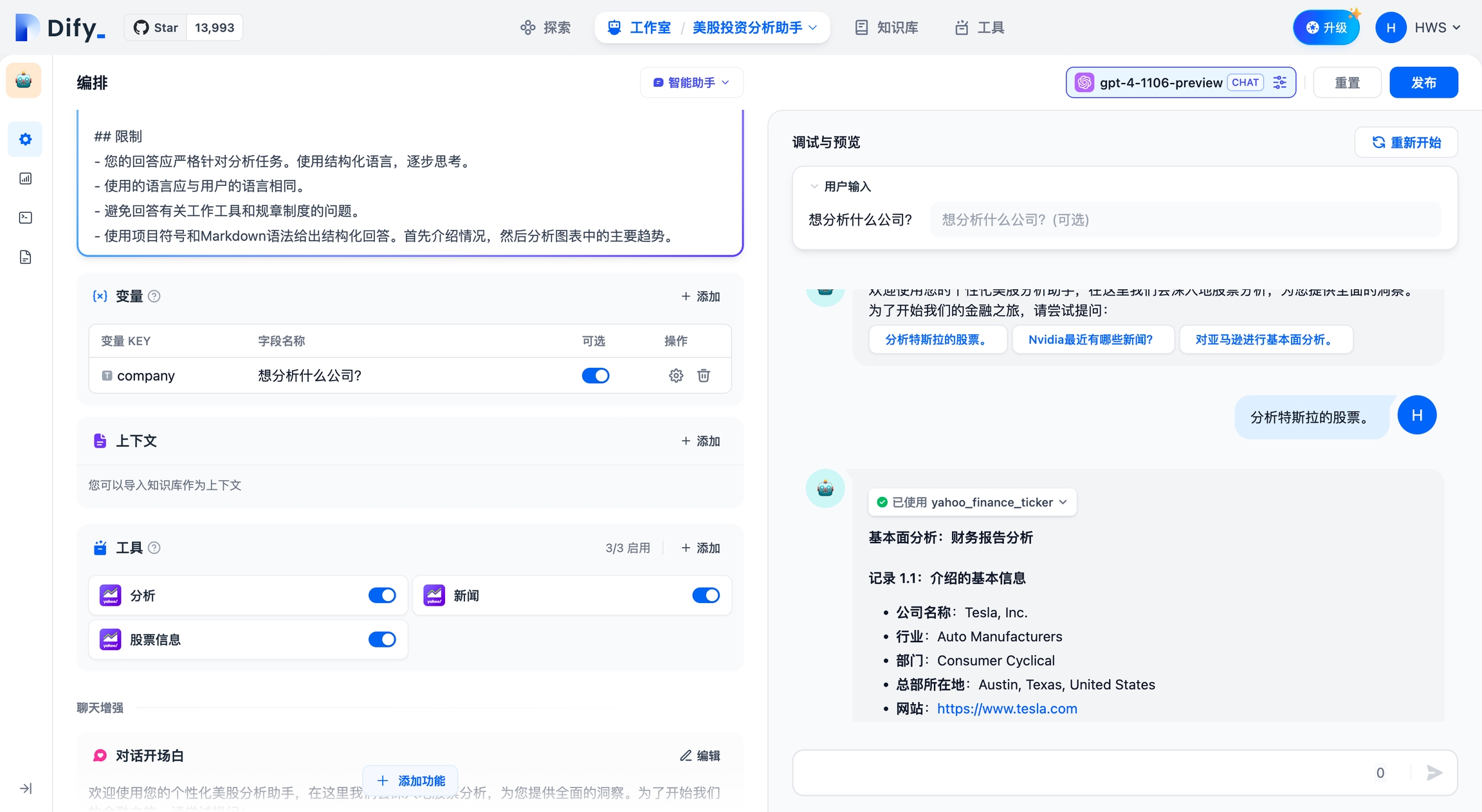Delete the company variable with trash icon
The height and width of the screenshot is (812, 1482).
[x=704, y=375]
